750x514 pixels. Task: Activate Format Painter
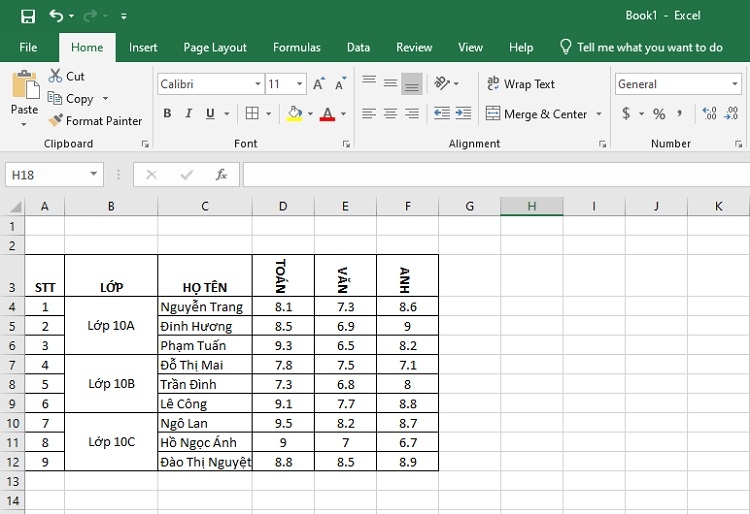[x=95, y=120]
